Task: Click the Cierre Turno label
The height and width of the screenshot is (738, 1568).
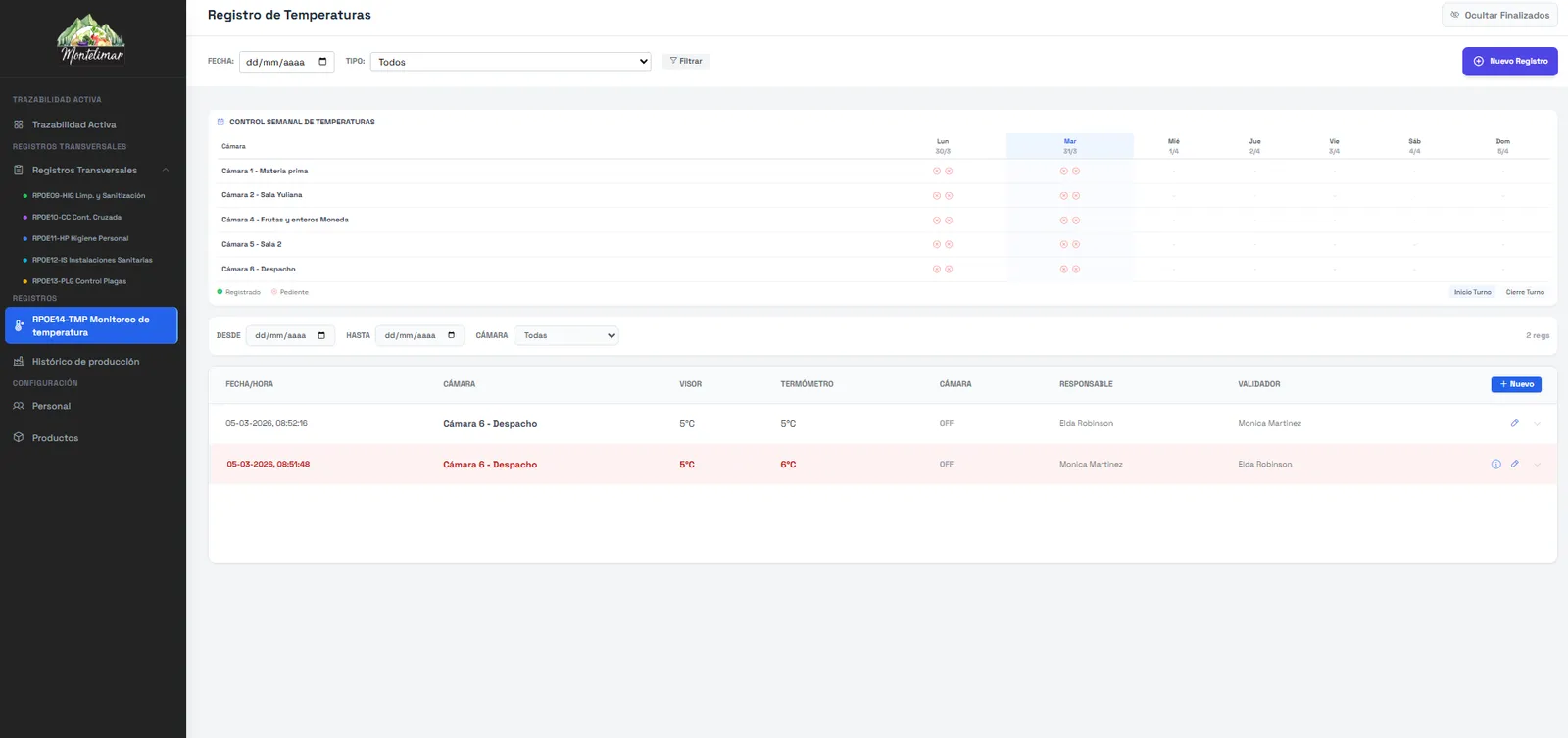Action: coord(1525,292)
